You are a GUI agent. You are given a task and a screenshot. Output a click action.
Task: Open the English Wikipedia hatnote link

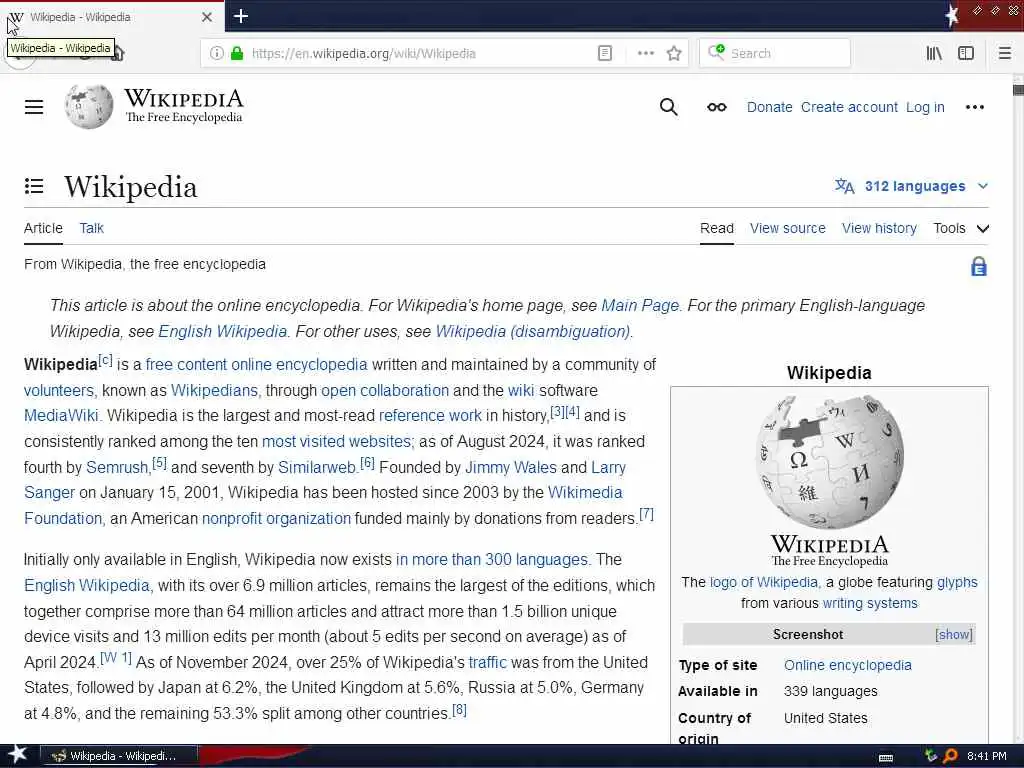222,332
